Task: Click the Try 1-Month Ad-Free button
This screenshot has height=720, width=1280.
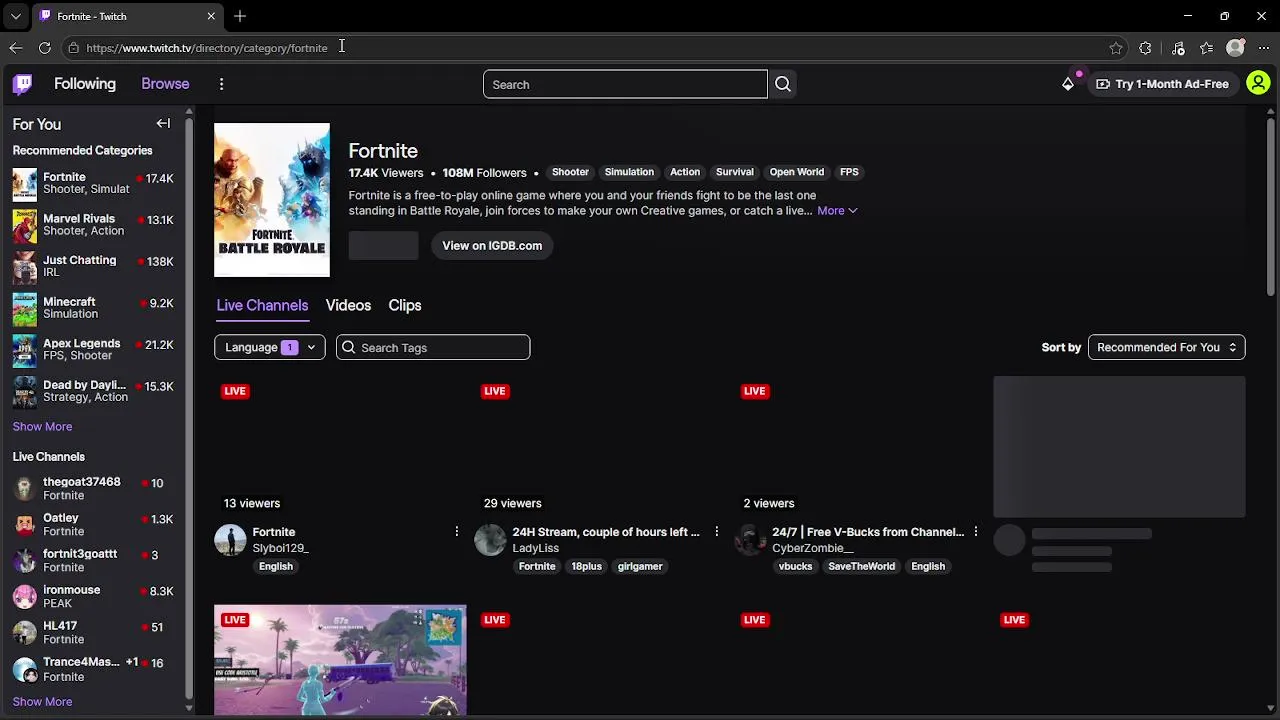Action: [1162, 84]
